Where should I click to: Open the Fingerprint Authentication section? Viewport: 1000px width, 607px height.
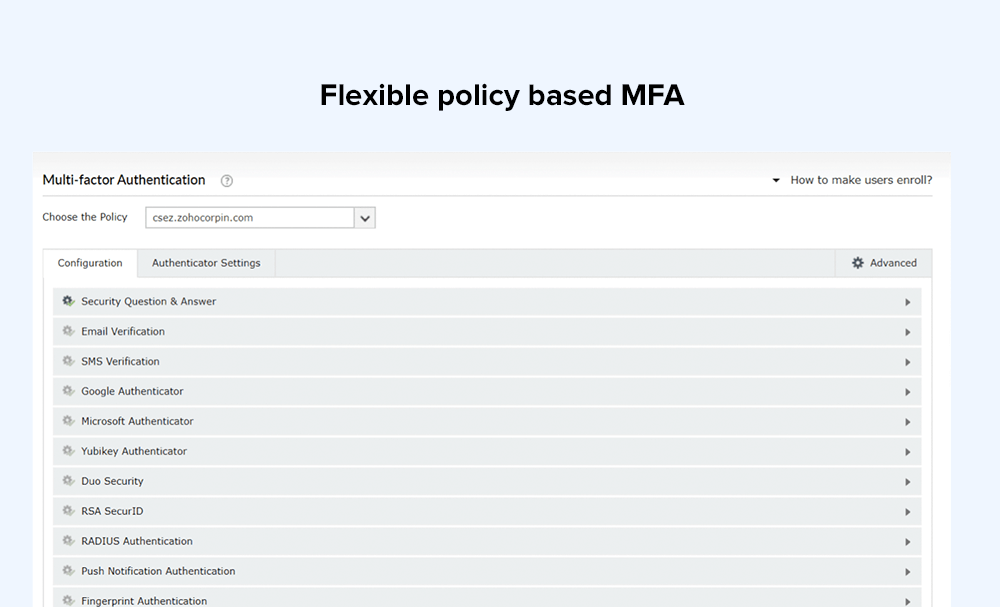tap(144, 600)
